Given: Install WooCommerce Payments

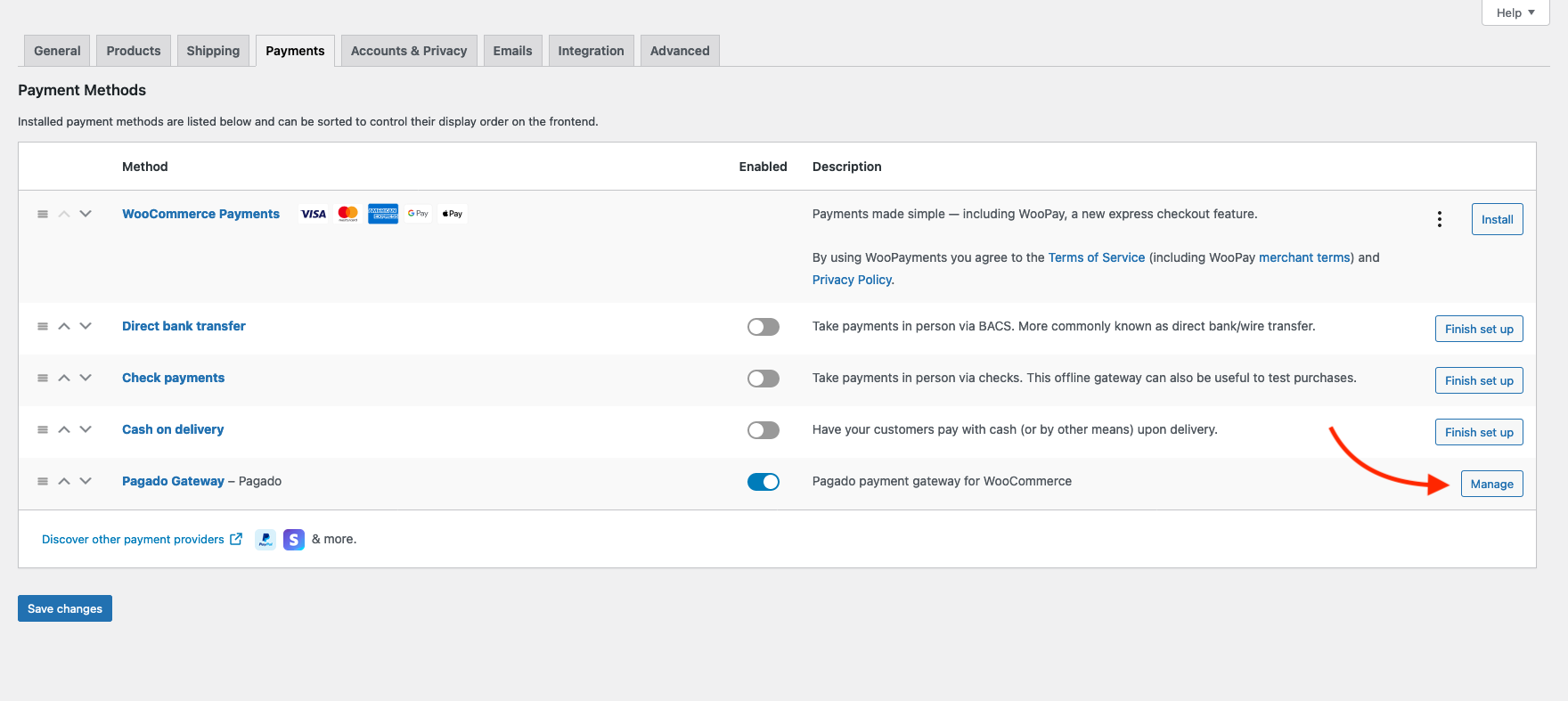Looking at the screenshot, I should 1497,219.
